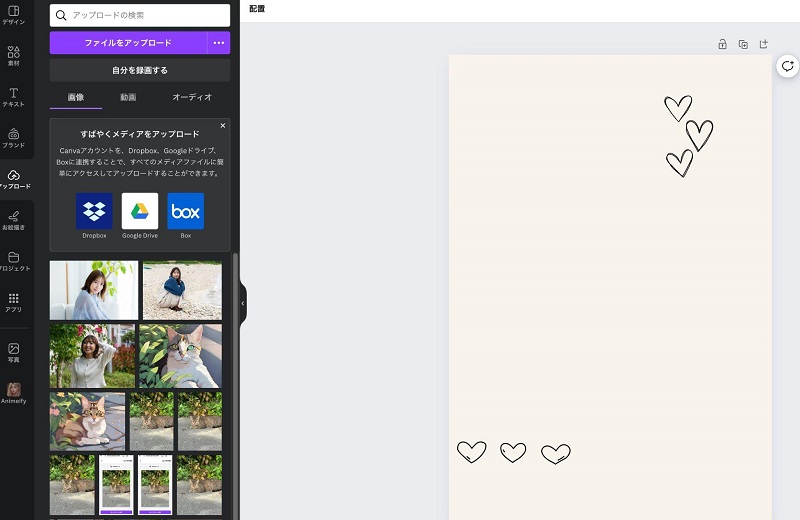Viewport: 800px width, 520px height.
Task: Open the ブランド panel
Action: [14, 138]
